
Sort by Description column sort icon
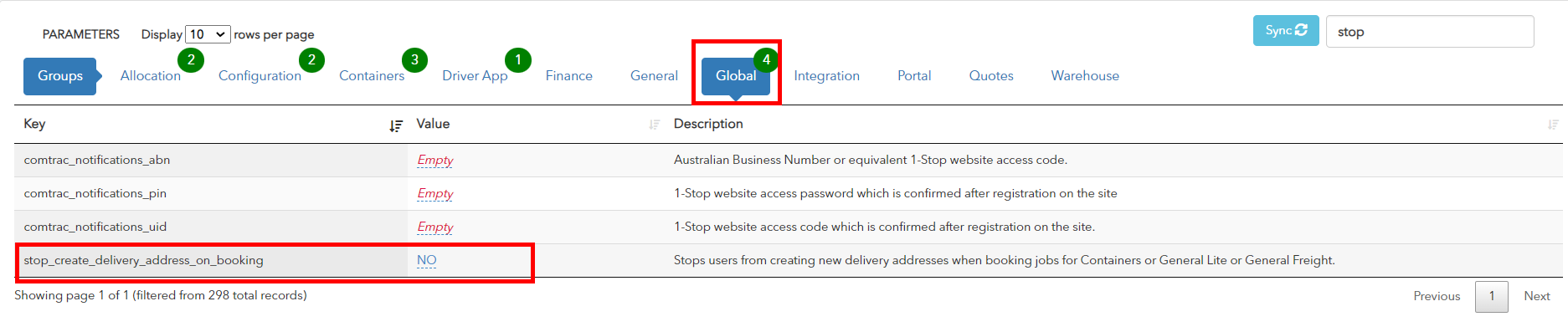tap(1553, 125)
